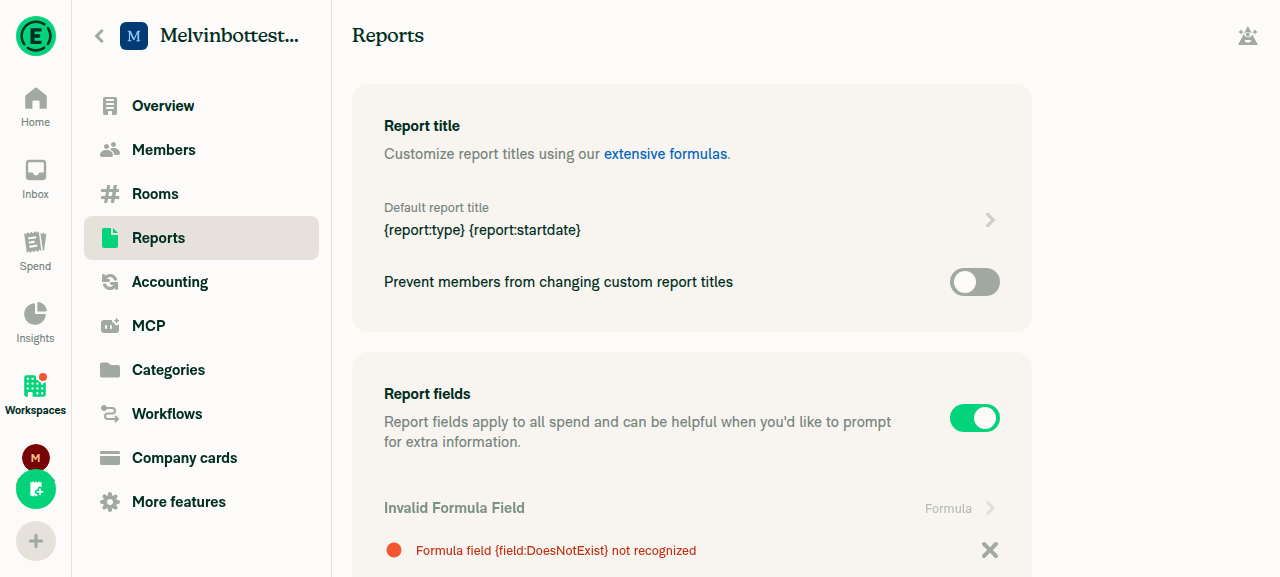
Task: Click the icon at the top-right of Reports
Action: point(1247,36)
